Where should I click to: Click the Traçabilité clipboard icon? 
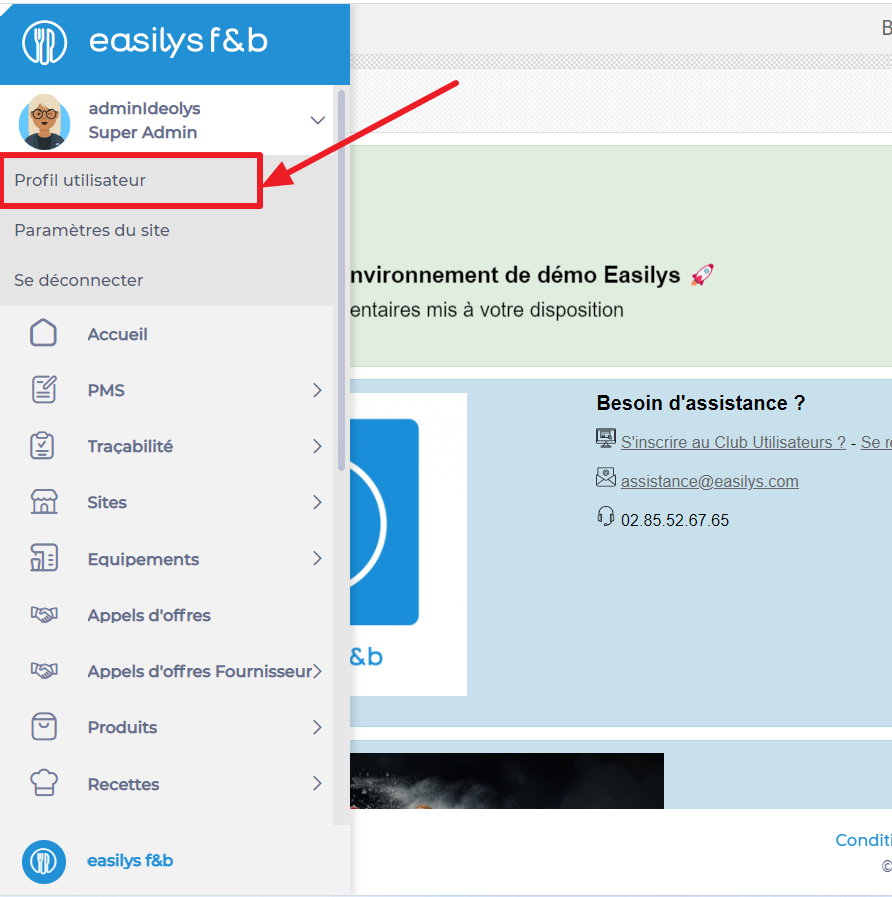point(42,446)
